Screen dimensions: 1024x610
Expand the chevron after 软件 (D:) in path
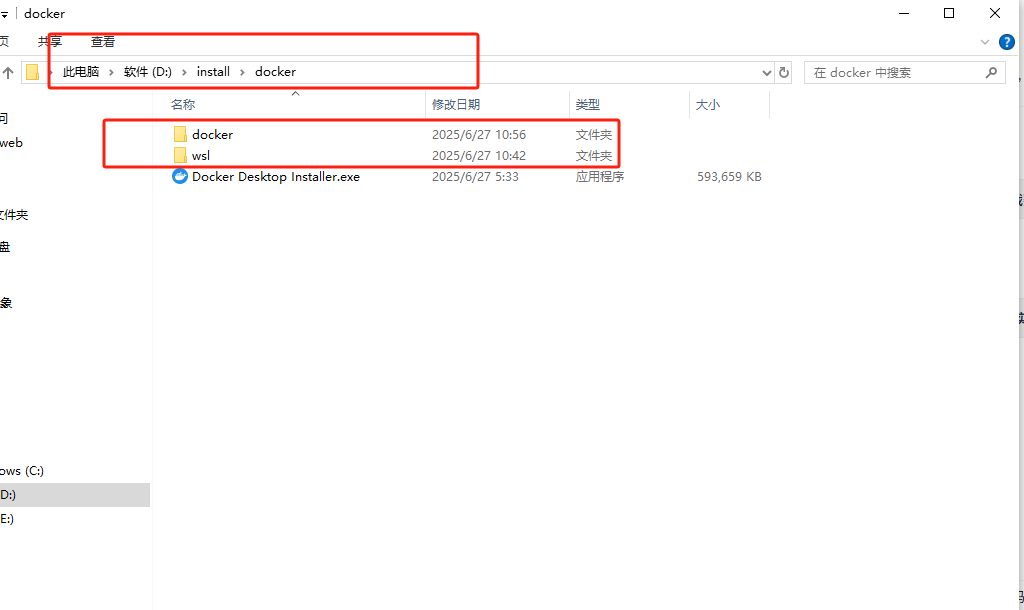click(x=184, y=72)
